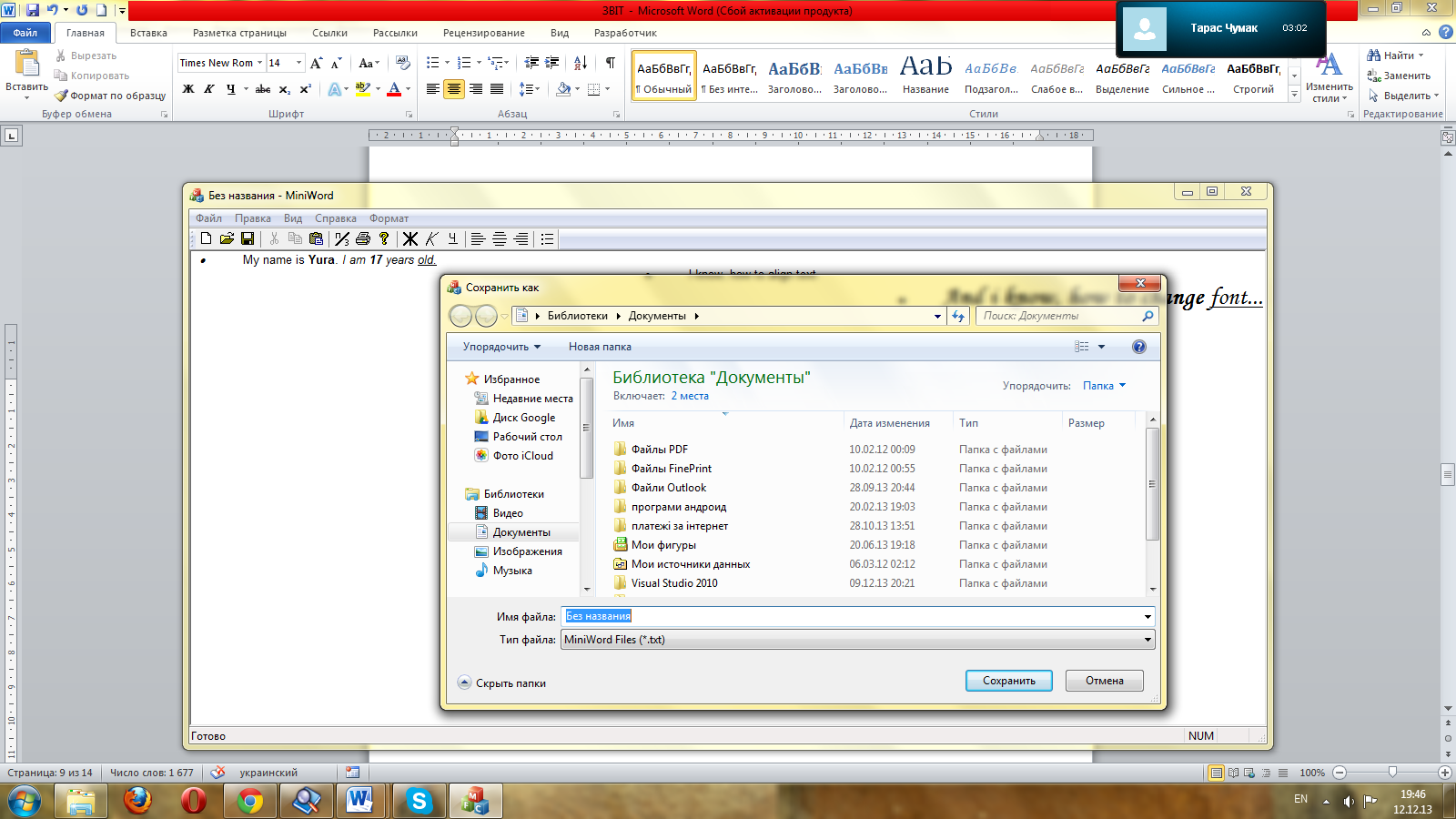Click Отмена button
This screenshot has height=819, width=1456.
(x=1105, y=681)
